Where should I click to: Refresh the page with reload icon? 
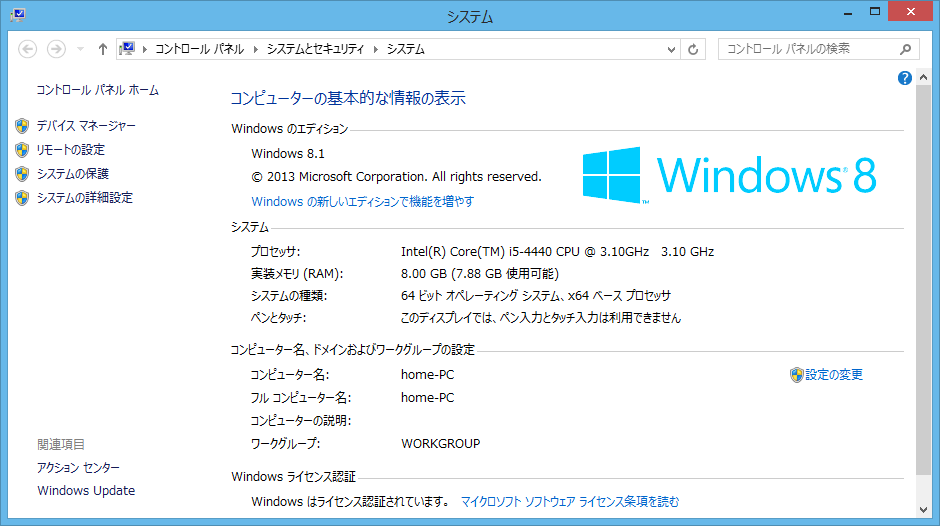[x=693, y=49]
